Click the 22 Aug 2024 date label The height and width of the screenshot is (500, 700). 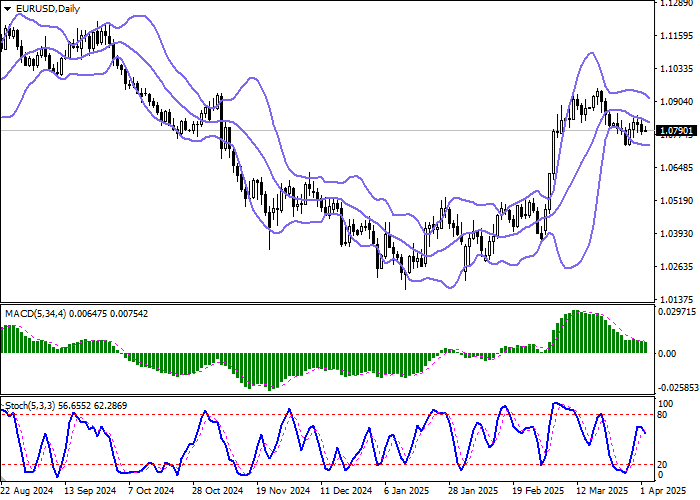(27, 492)
